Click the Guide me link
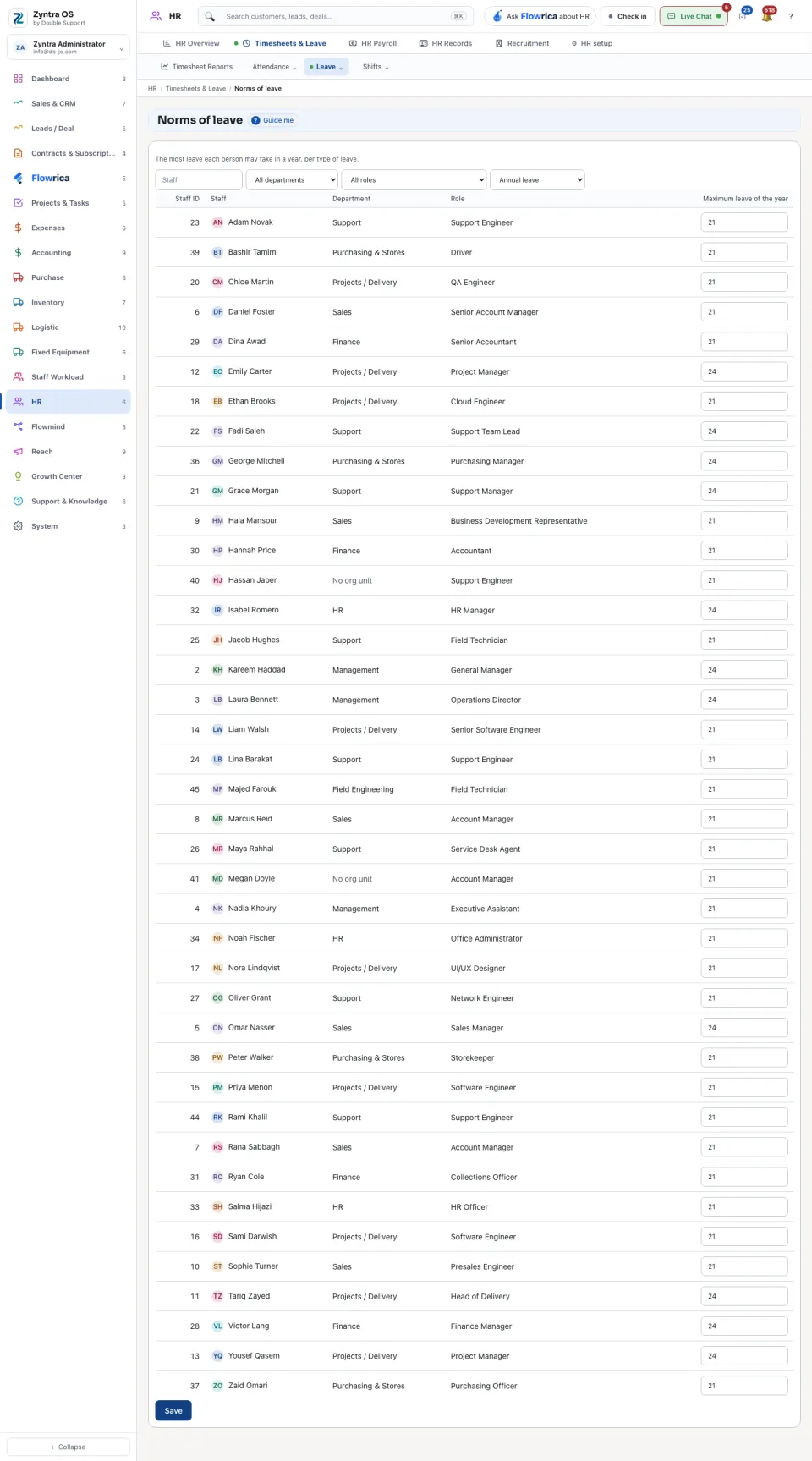812x1461 pixels. [273, 120]
